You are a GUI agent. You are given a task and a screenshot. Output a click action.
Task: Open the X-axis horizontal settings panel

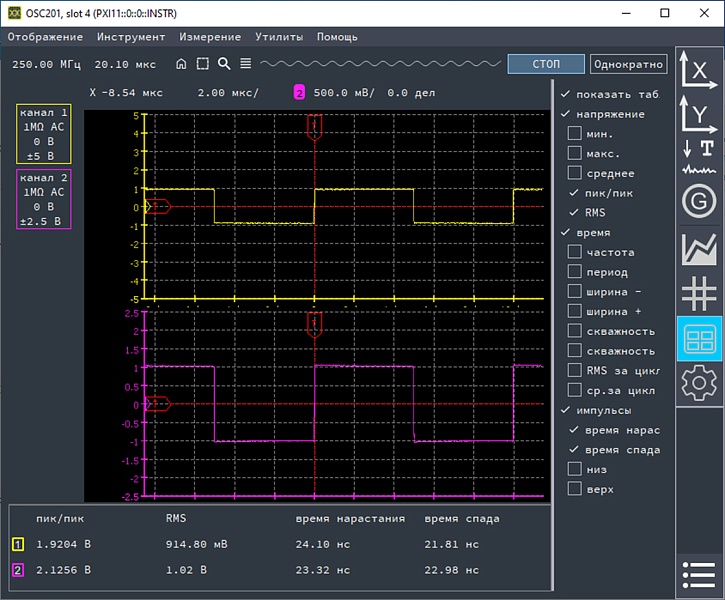pos(699,69)
